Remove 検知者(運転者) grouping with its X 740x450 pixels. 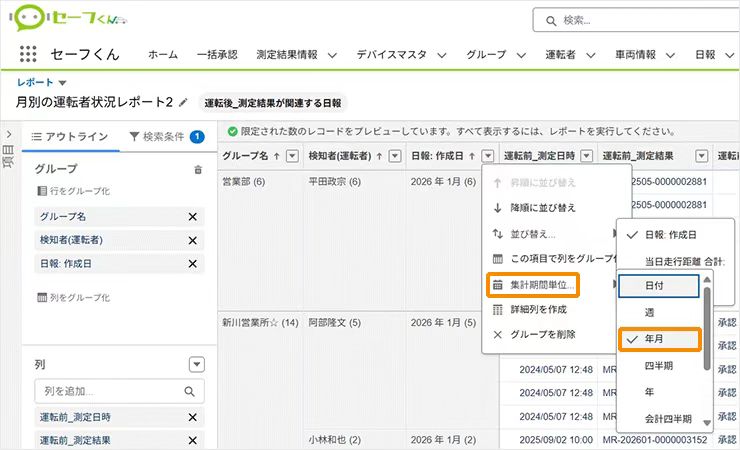click(193, 241)
